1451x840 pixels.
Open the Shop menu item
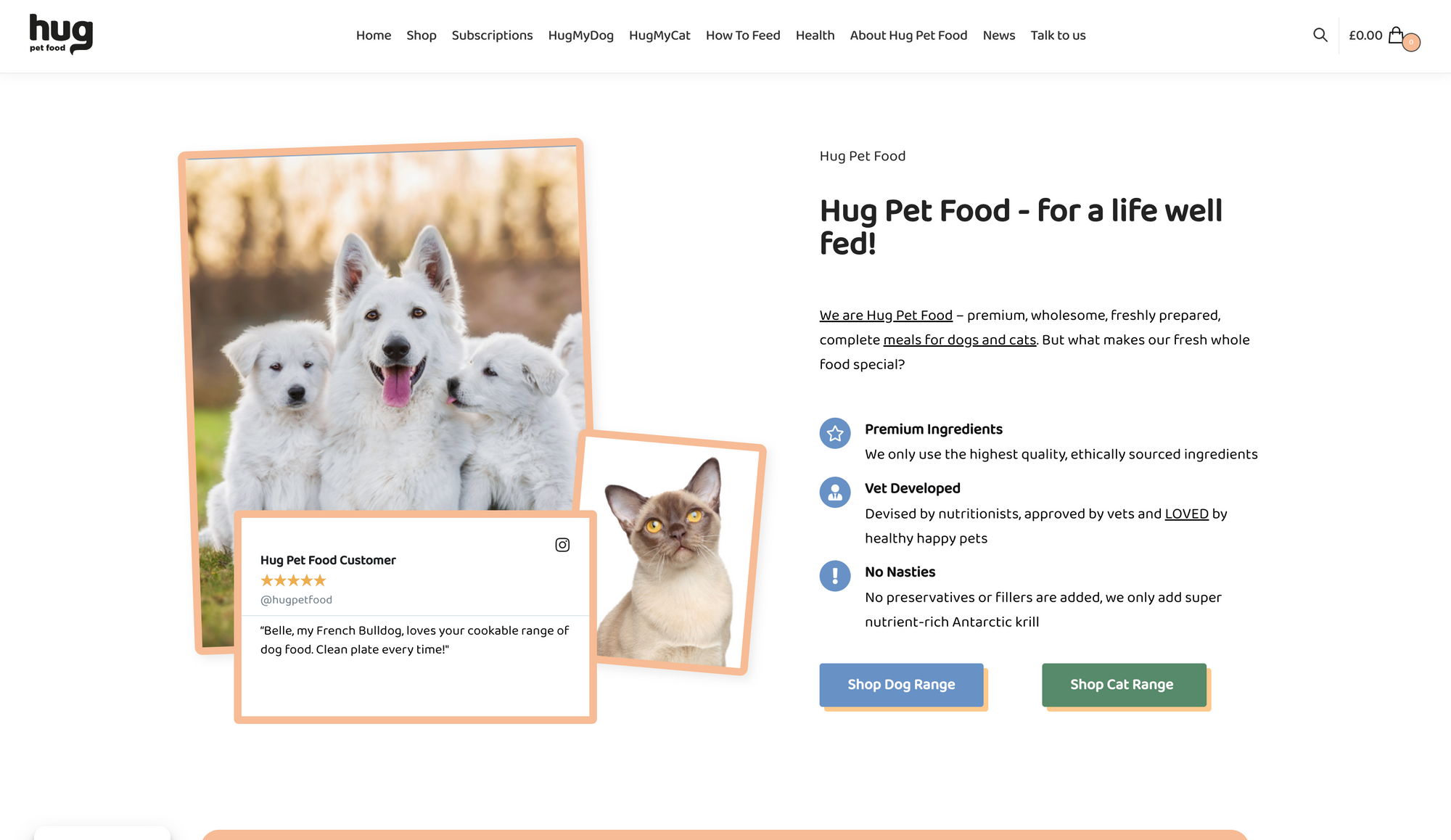pyautogui.click(x=422, y=36)
